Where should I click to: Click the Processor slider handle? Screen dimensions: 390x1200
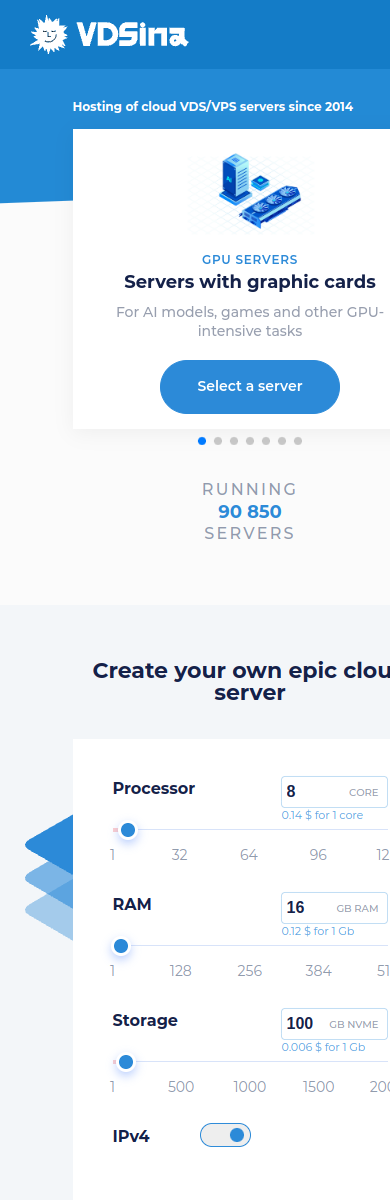(x=127, y=829)
